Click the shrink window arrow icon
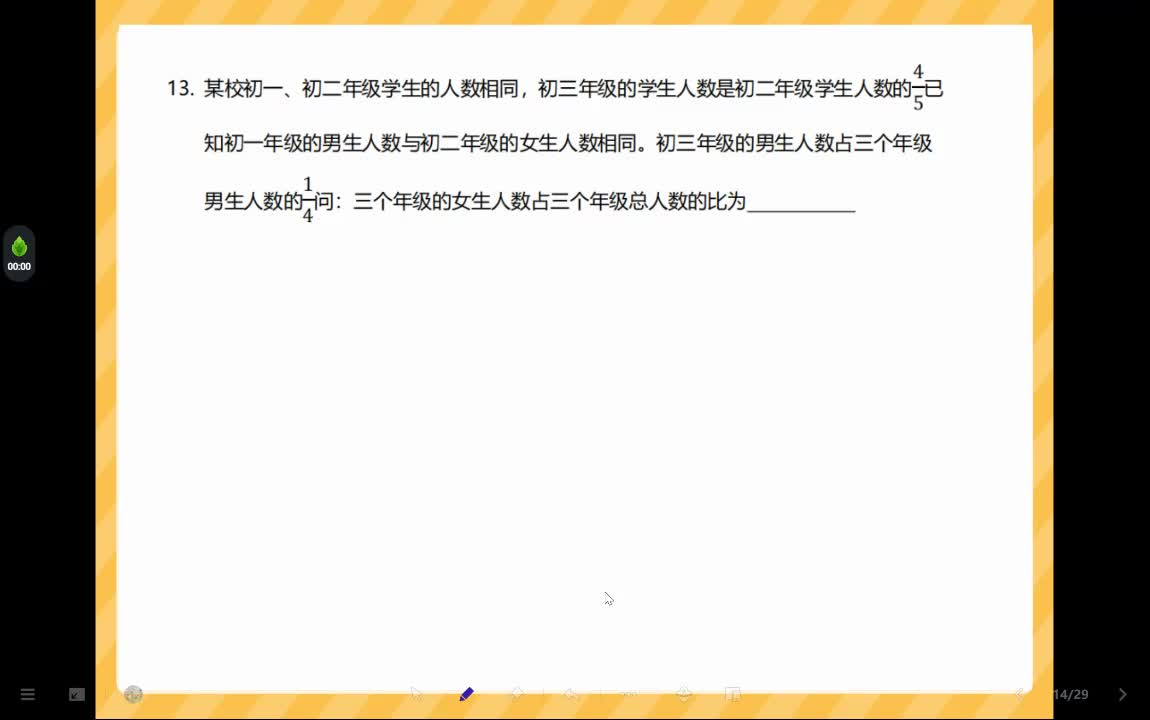The height and width of the screenshot is (720, 1150). pyautogui.click(x=77, y=694)
